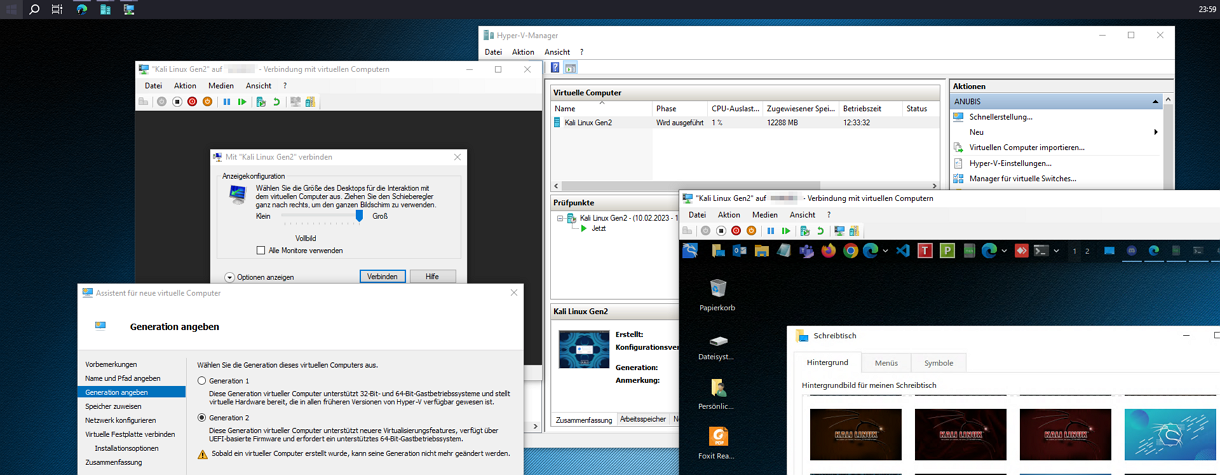Click the Turn Off stop icon in the VM window behind the connect dialog
This screenshot has height=475, width=1220.
coord(177,102)
